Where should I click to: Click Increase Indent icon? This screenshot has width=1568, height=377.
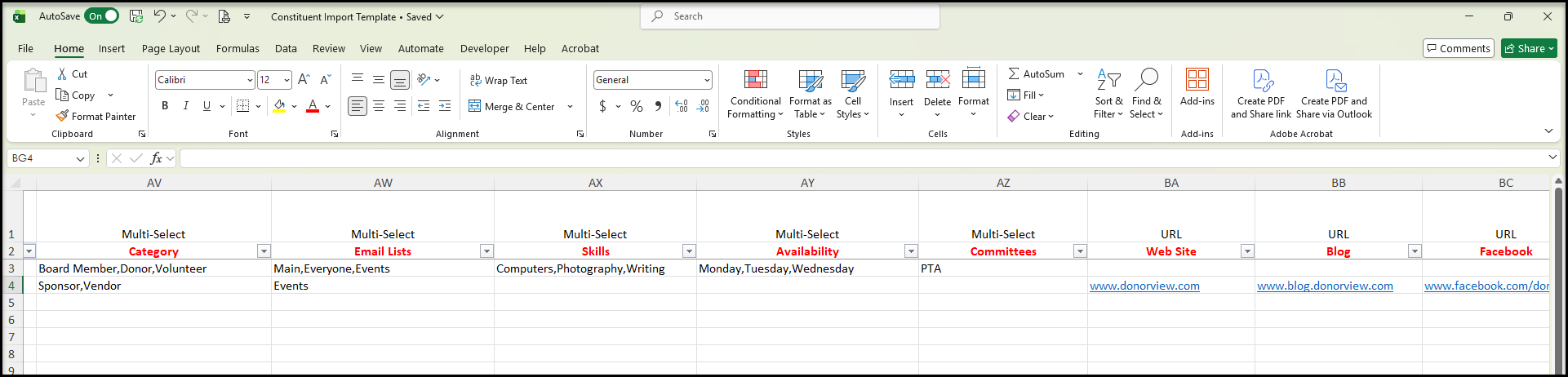click(x=445, y=106)
